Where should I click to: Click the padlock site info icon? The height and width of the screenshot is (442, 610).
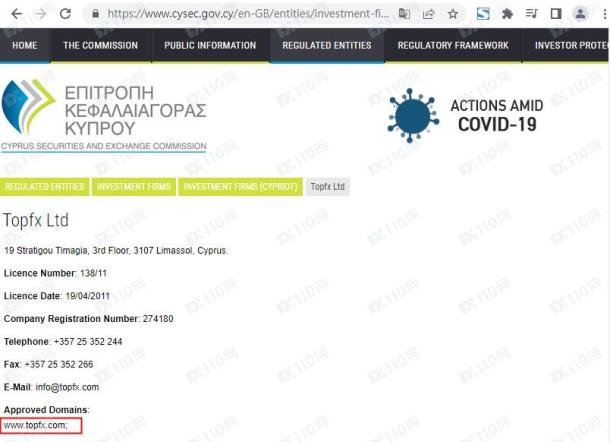point(95,14)
